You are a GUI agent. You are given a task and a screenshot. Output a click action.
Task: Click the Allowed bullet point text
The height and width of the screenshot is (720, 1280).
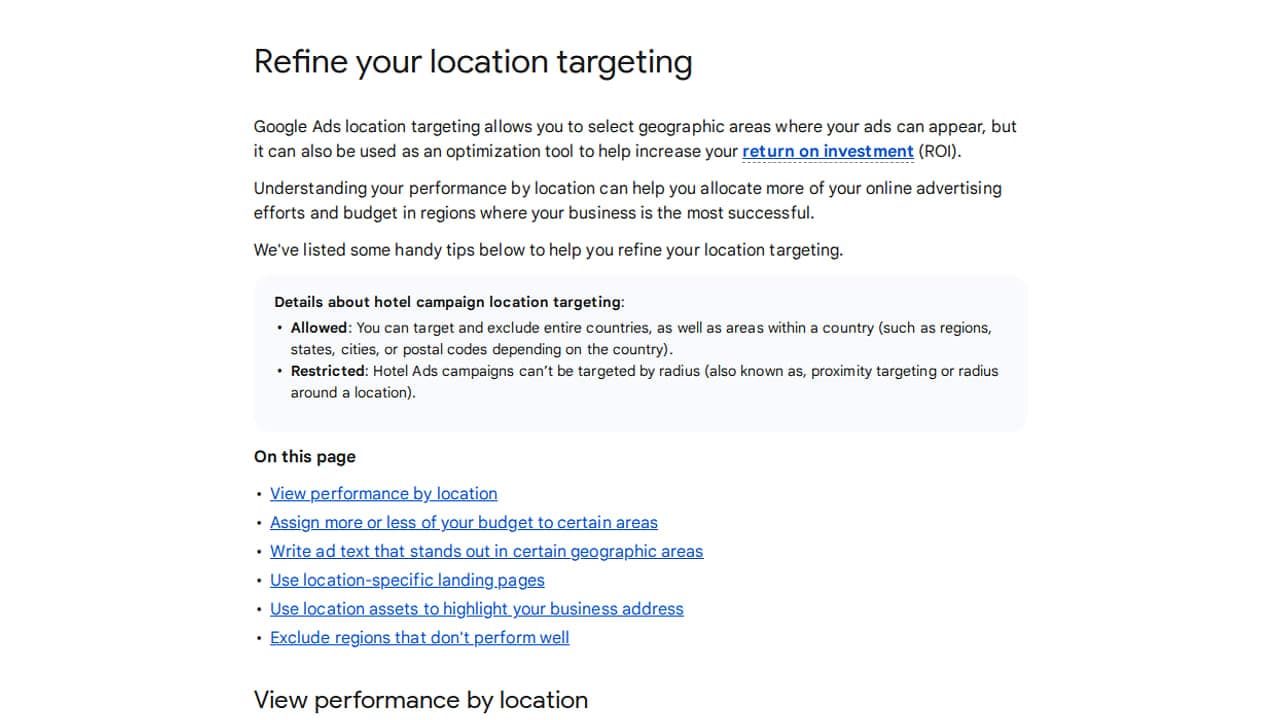pos(641,338)
